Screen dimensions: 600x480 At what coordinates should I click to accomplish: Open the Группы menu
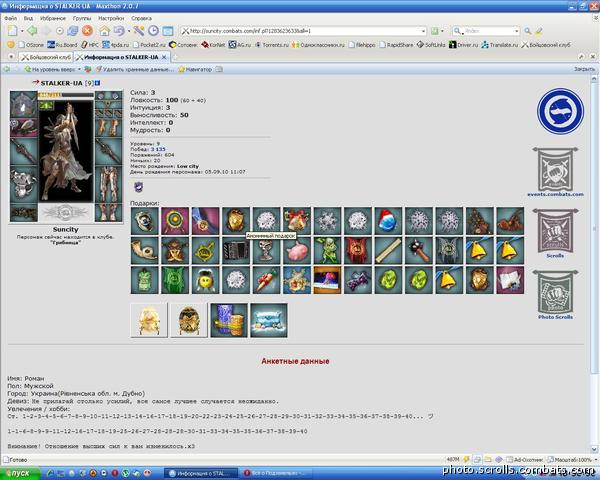click(82, 18)
